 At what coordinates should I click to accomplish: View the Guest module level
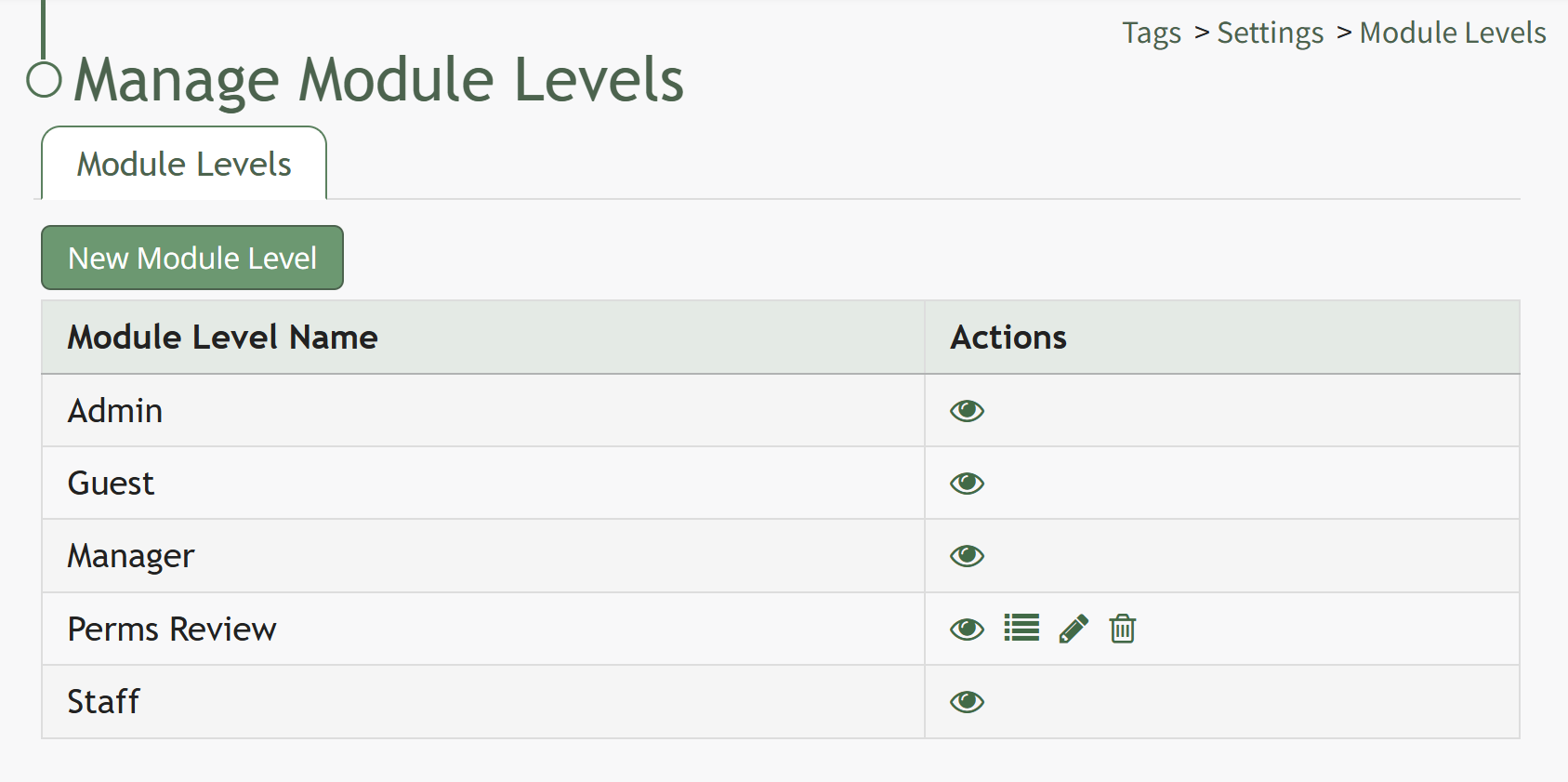click(x=967, y=484)
